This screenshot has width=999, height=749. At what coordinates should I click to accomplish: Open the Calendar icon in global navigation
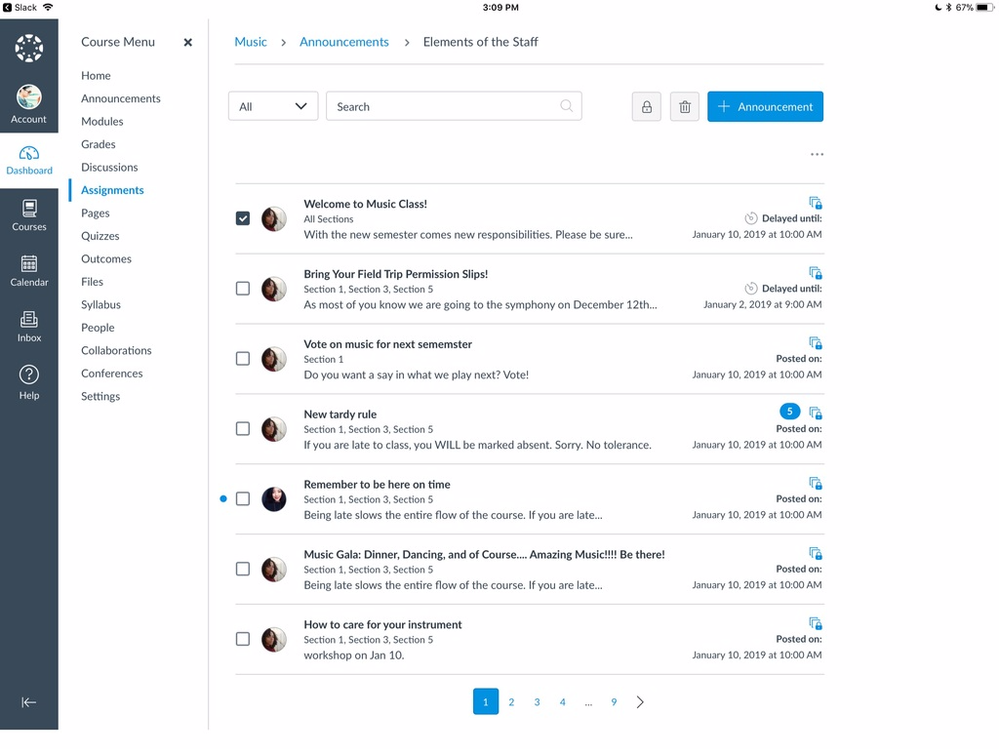pos(29,270)
